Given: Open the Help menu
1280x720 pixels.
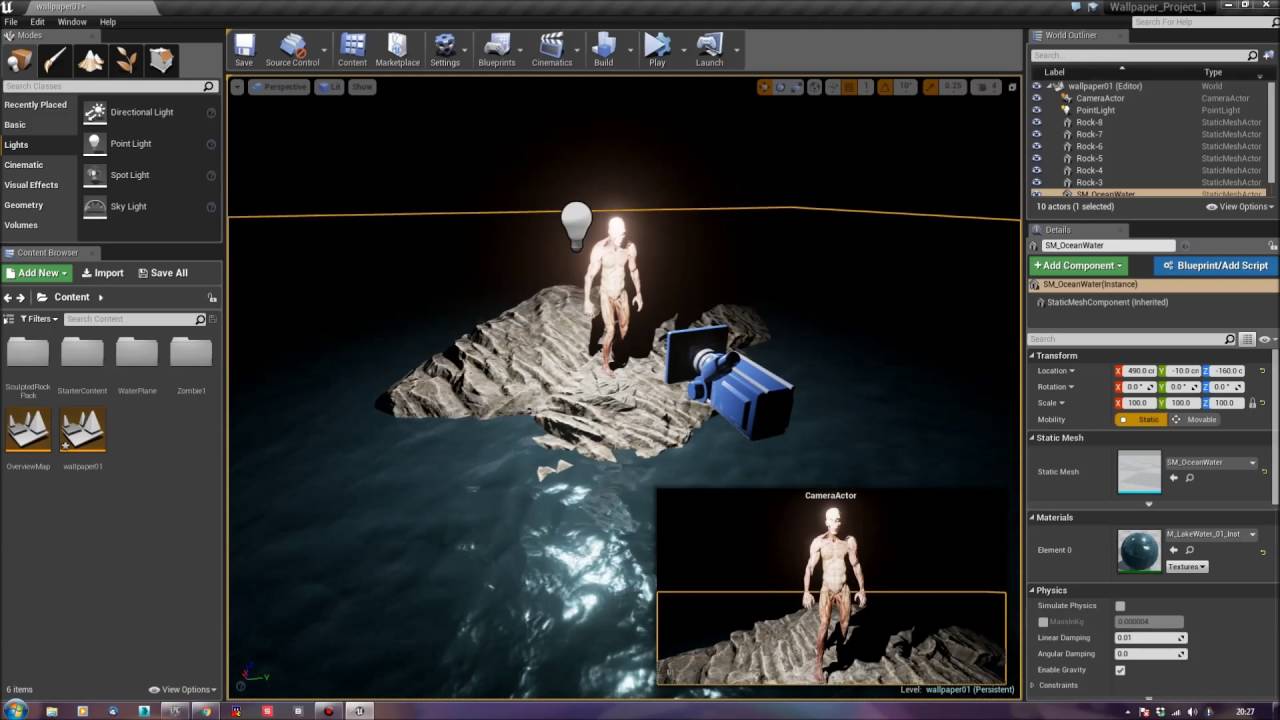Looking at the screenshot, I should click(x=108, y=21).
